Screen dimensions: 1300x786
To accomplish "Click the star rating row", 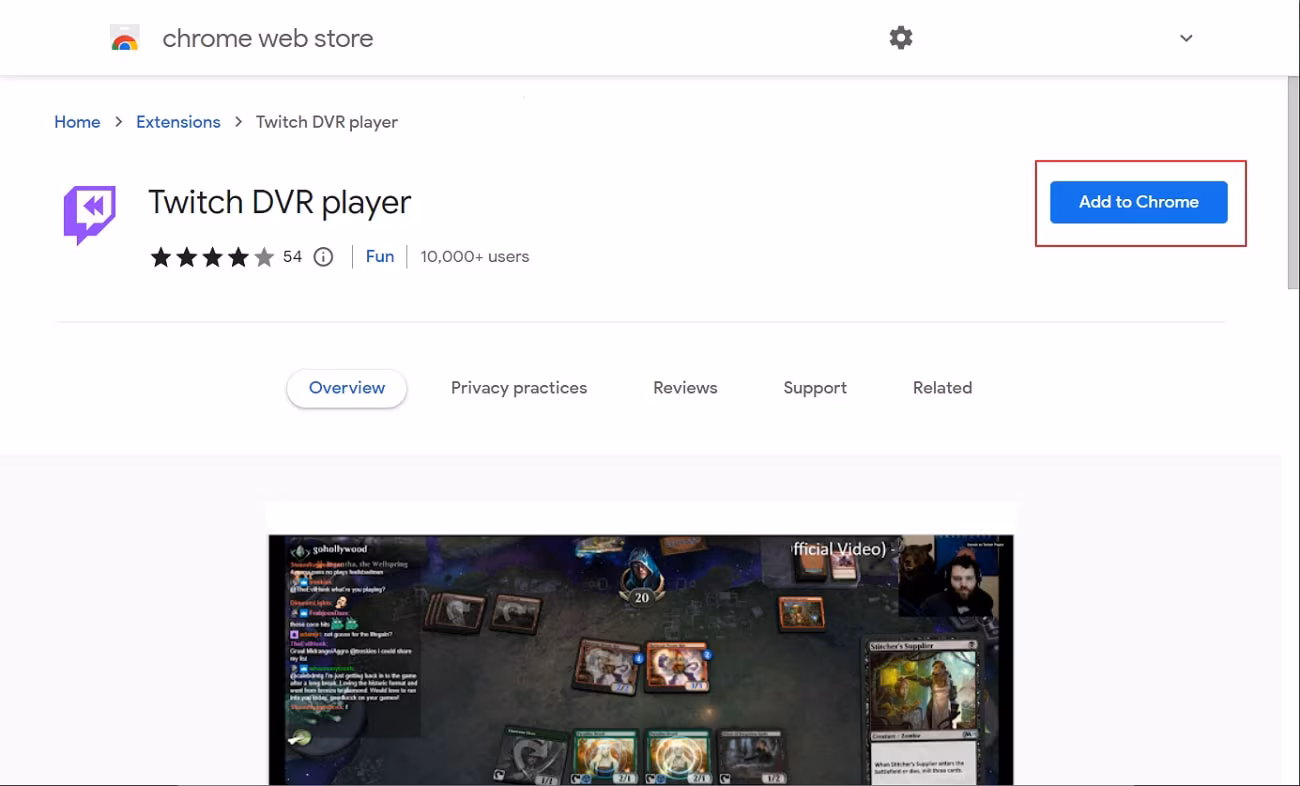I will click(212, 258).
